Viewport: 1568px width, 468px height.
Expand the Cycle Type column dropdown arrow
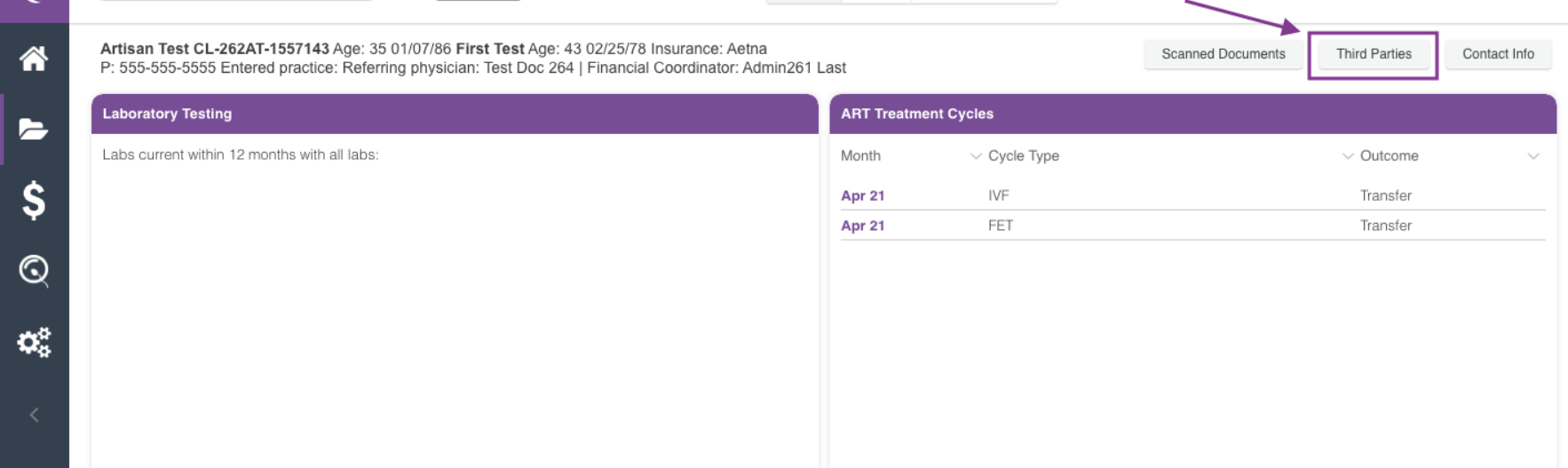pos(1347,156)
